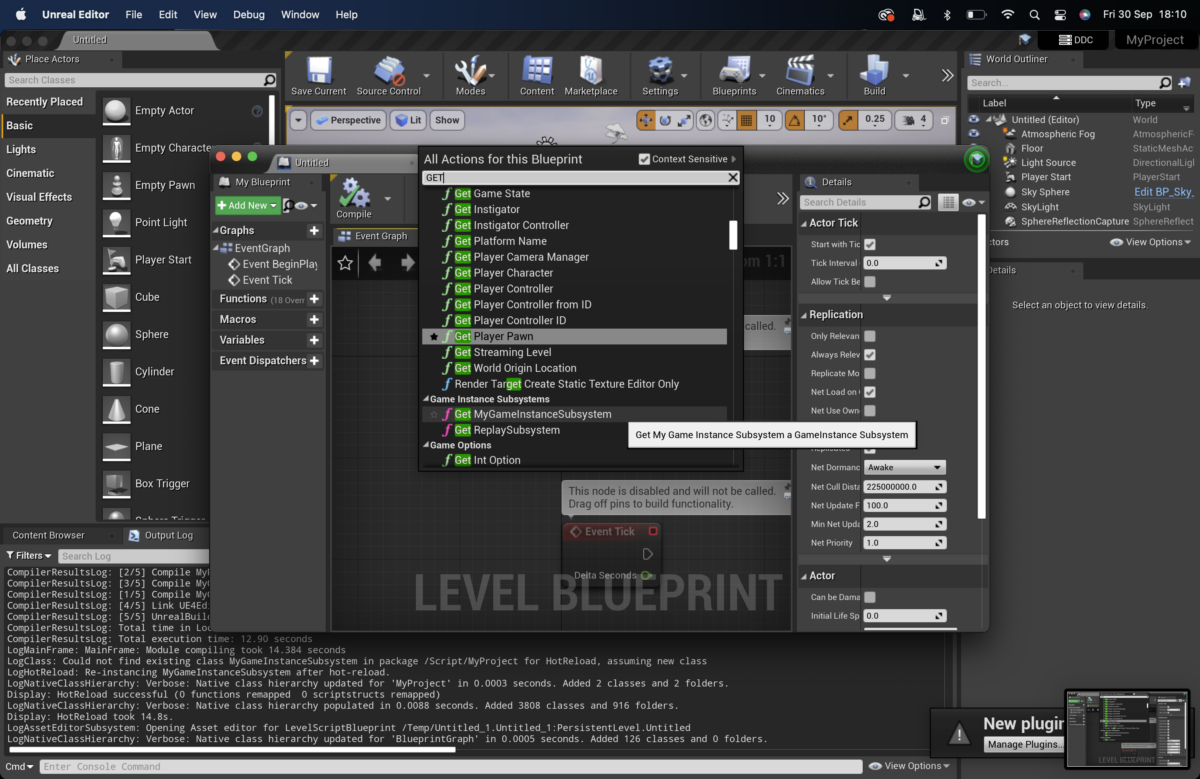Open the Window menu

300,15
